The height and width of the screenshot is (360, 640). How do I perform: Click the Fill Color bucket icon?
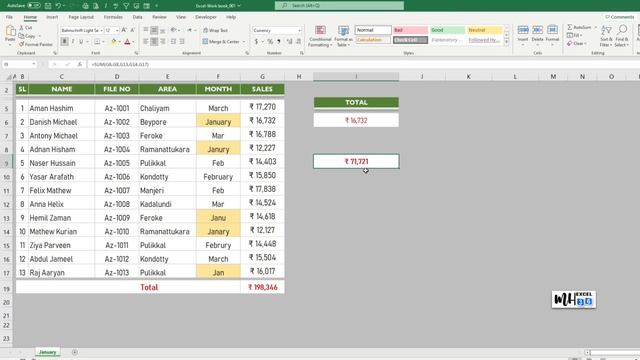pos(114,42)
